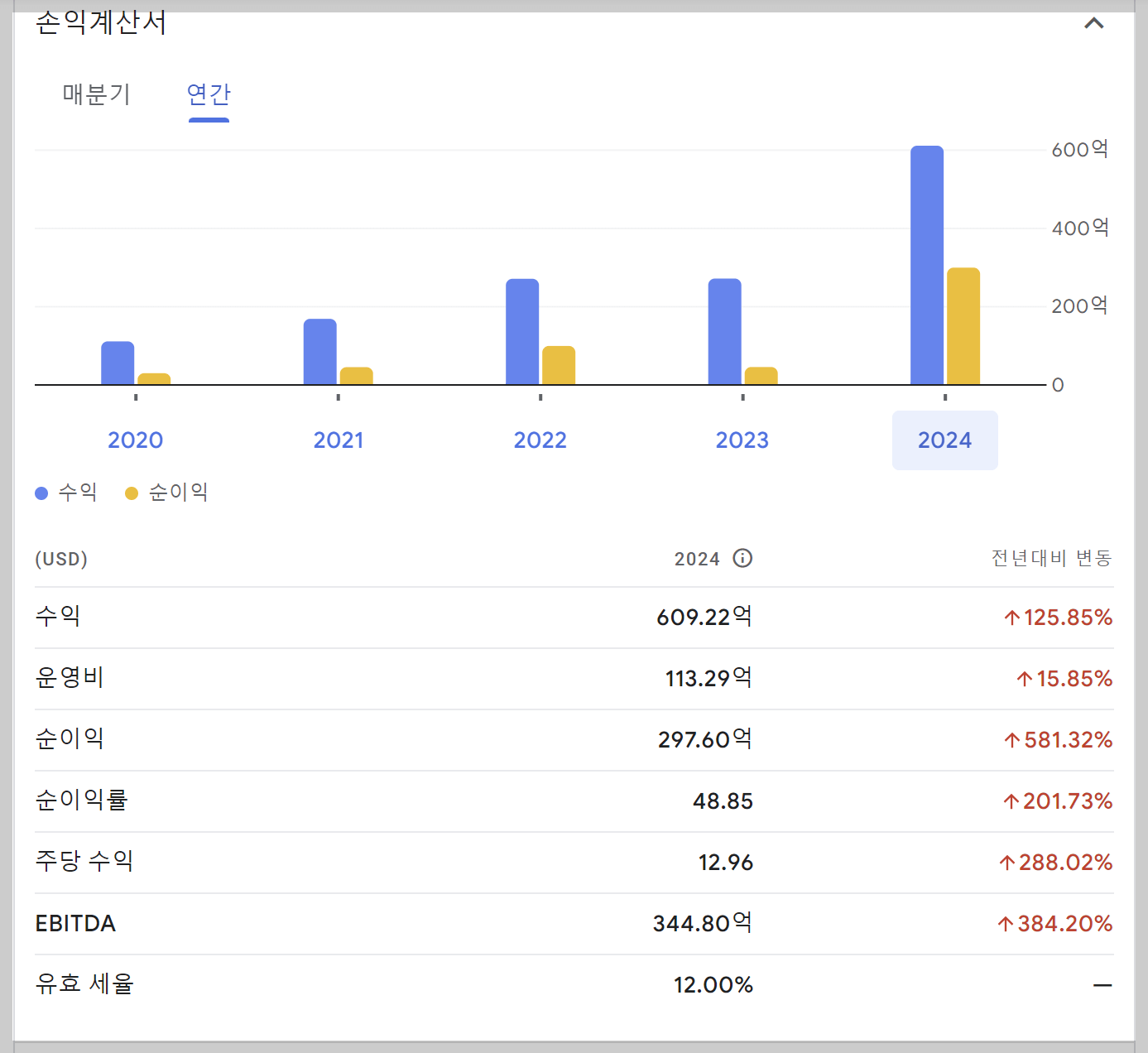
Task: Click the 2022 blue revenue bar
Action: click(522, 331)
